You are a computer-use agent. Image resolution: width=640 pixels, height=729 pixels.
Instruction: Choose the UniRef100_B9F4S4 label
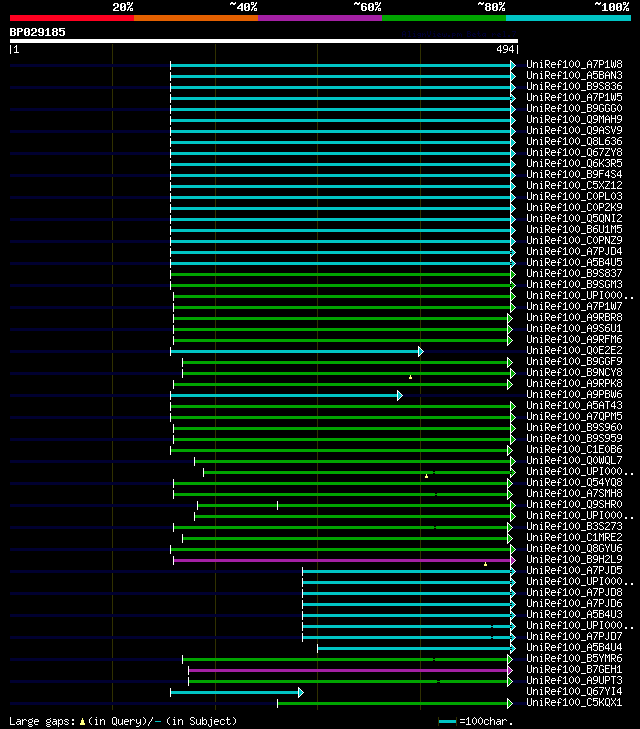pyautogui.click(x=574, y=174)
